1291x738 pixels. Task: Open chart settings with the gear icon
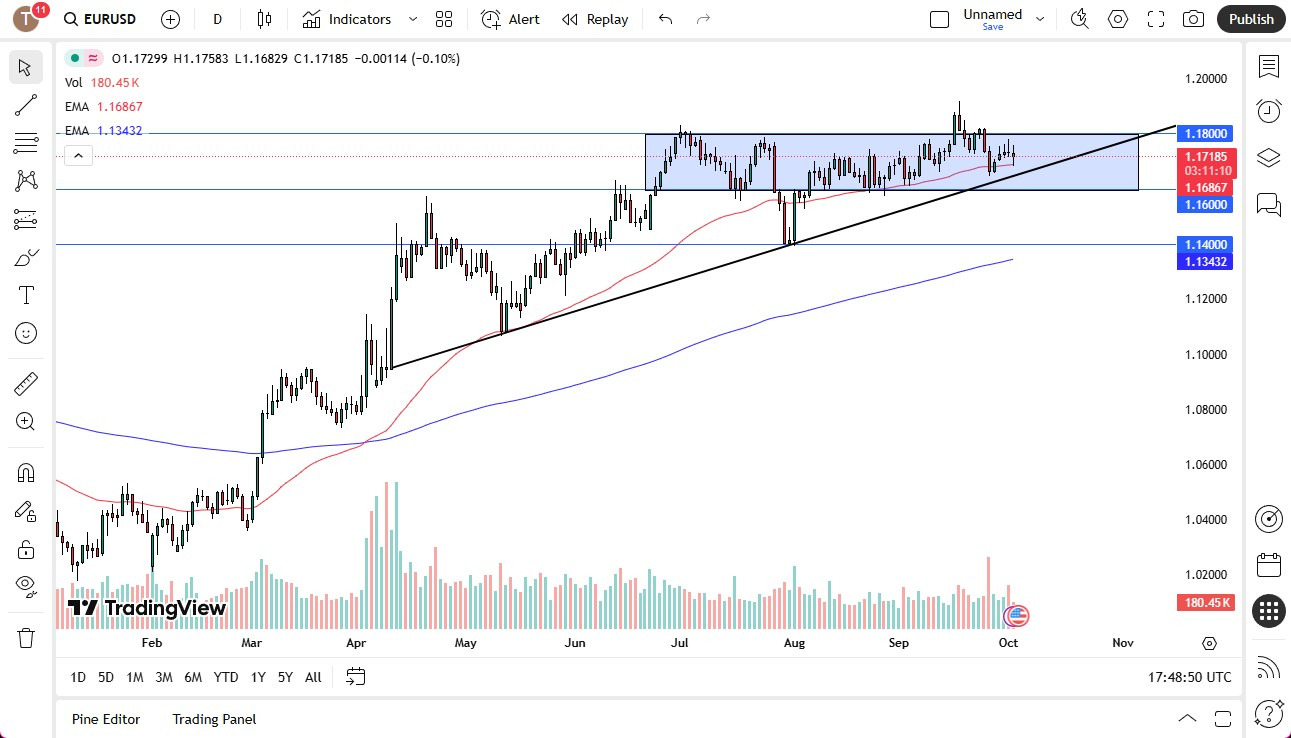pos(1117,19)
